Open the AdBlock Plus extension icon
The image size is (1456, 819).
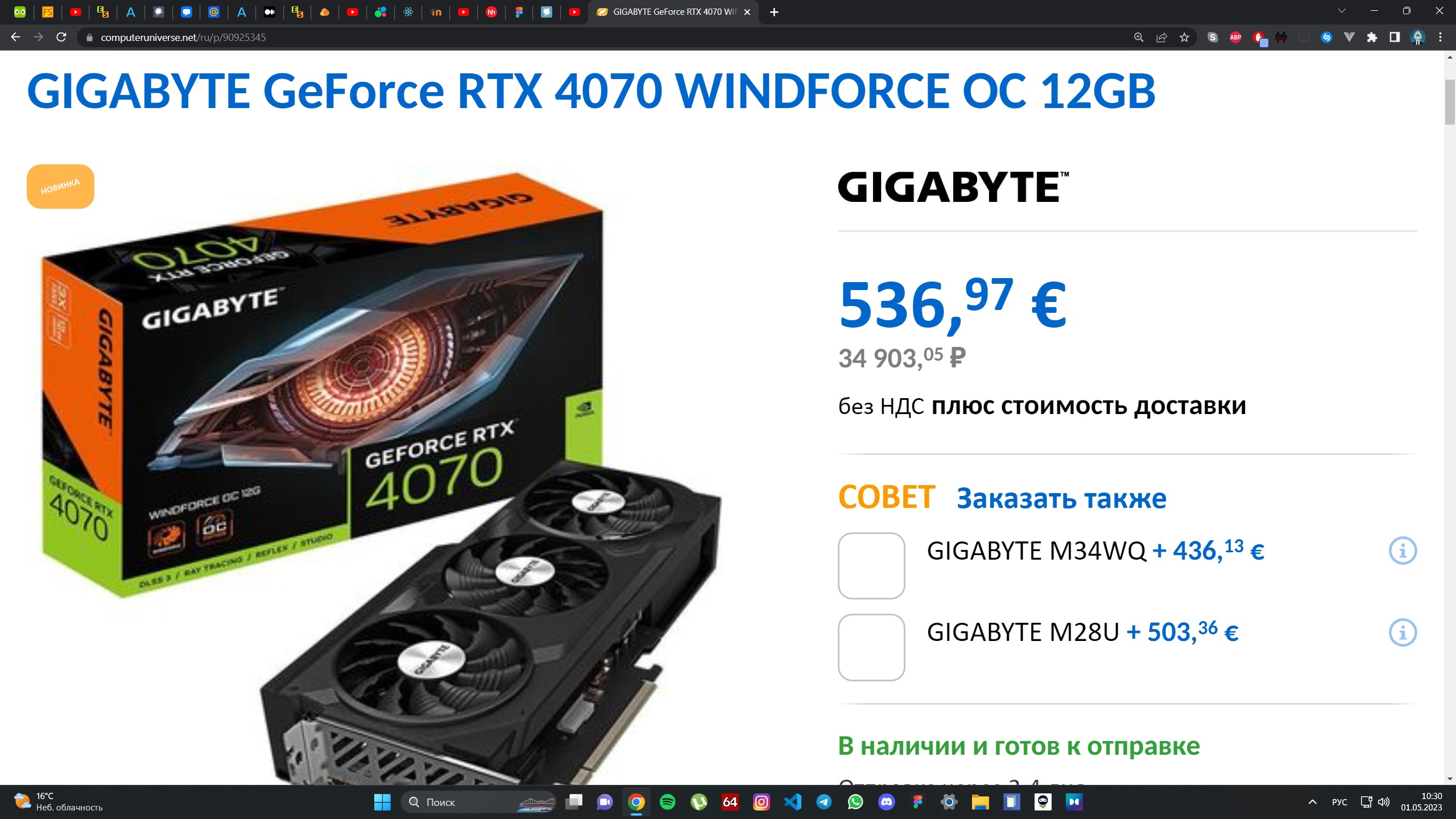(x=1235, y=38)
